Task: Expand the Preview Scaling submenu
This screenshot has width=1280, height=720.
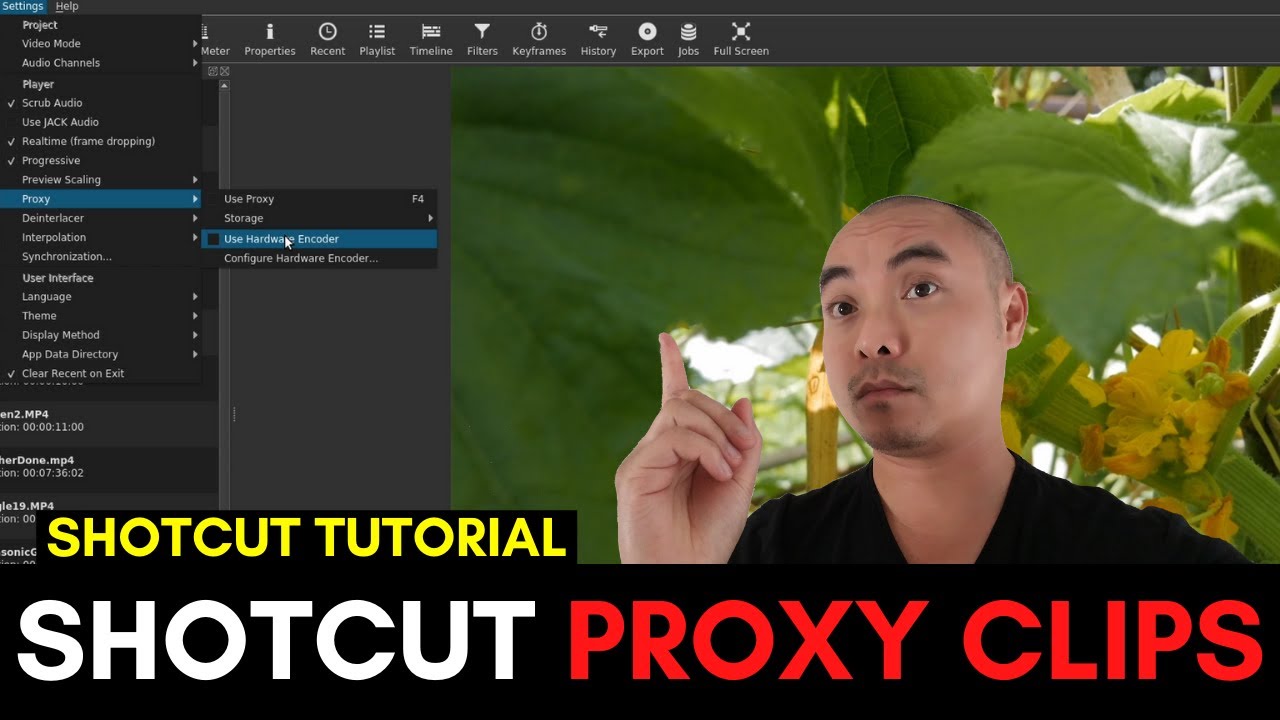Action: [100, 180]
